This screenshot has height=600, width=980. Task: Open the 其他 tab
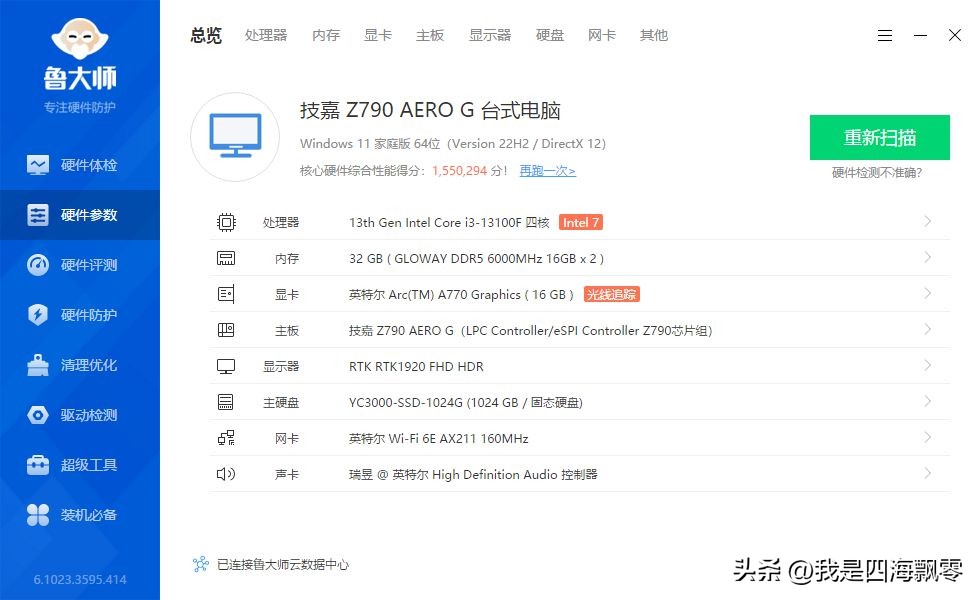pyautogui.click(x=653, y=35)
